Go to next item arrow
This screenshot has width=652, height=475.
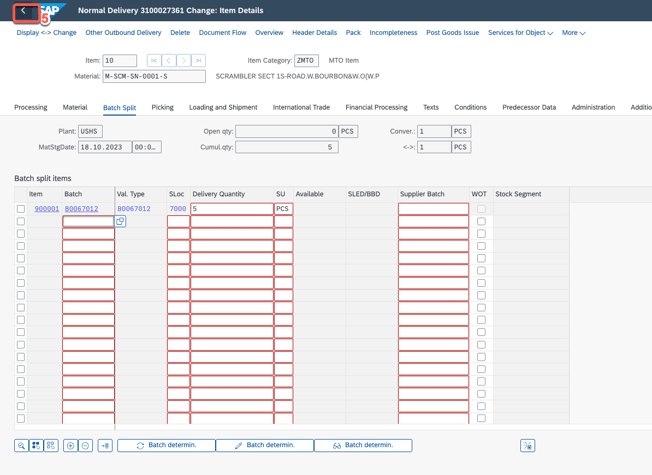(184, 61)
